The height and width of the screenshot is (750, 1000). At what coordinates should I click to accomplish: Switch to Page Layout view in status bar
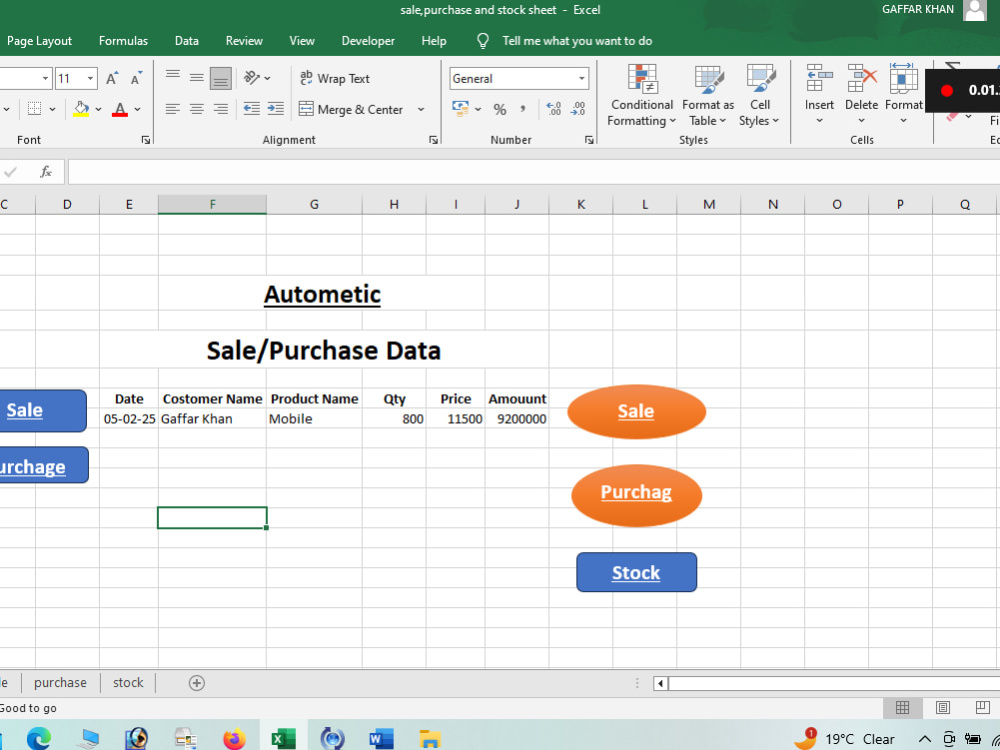943,707
